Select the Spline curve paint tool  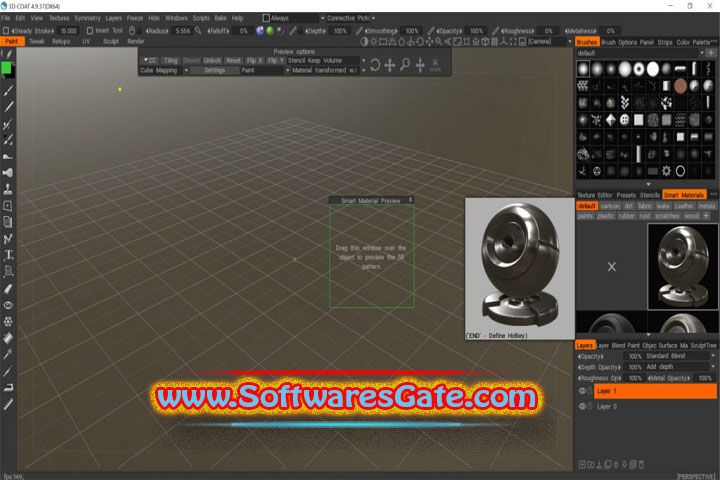click(8, 239)
